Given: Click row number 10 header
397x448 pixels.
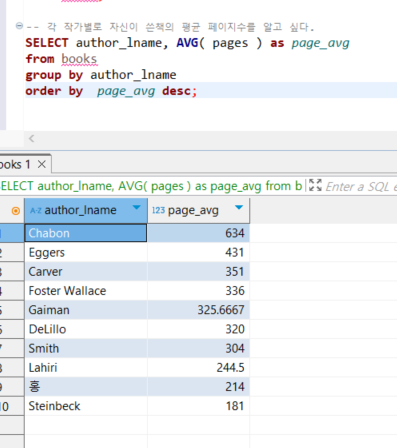Looking at the screenshot, I should (x=12, y=406).
